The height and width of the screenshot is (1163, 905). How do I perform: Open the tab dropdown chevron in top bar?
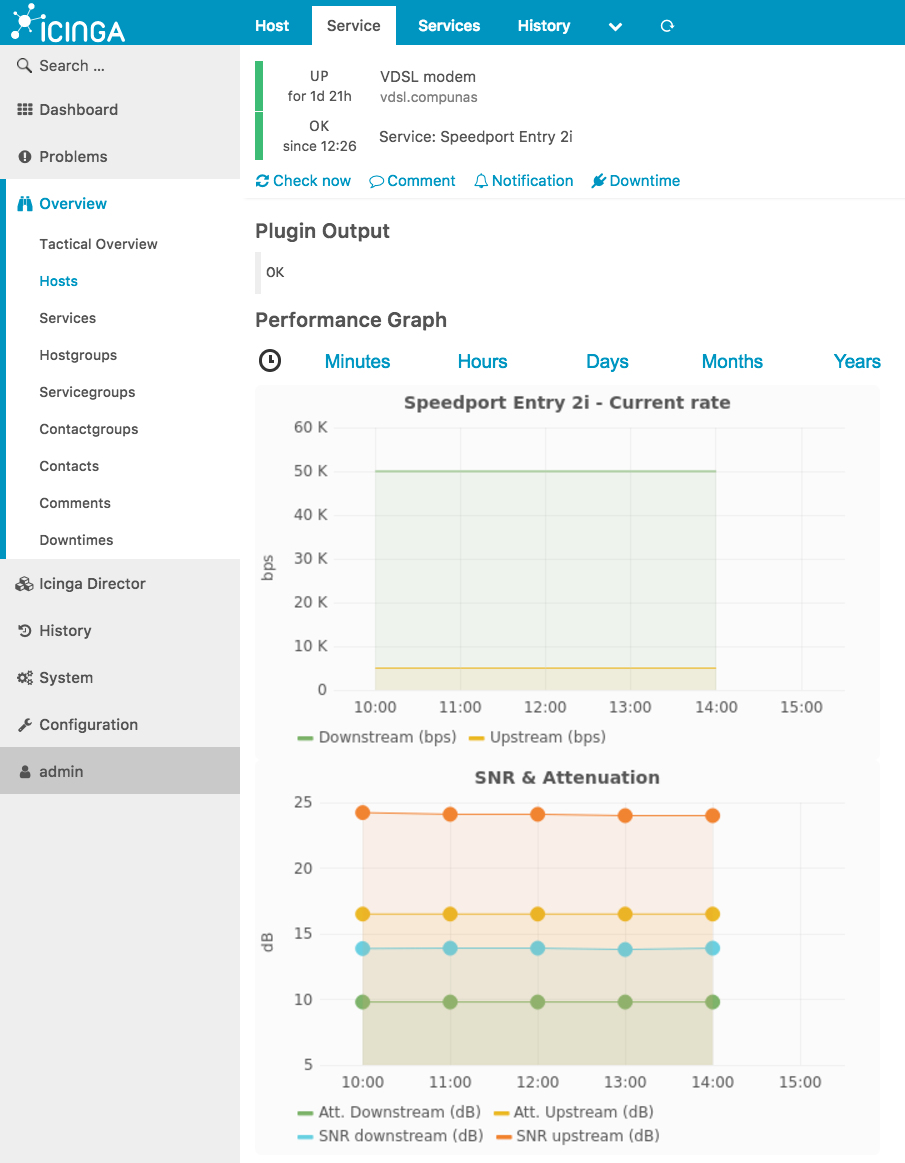tap(615, 27)
